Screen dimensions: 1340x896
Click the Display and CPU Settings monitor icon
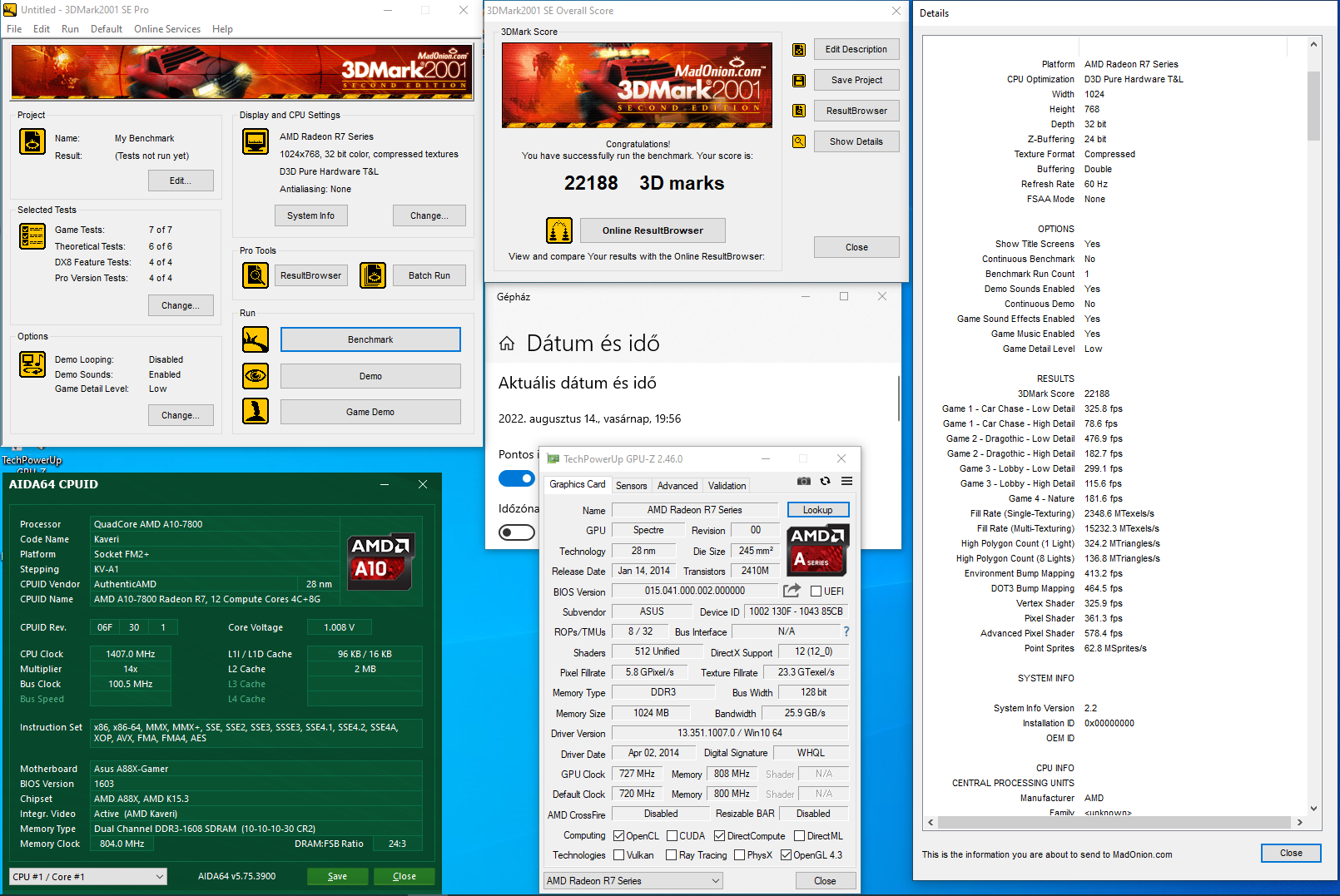tap(256, 141)
